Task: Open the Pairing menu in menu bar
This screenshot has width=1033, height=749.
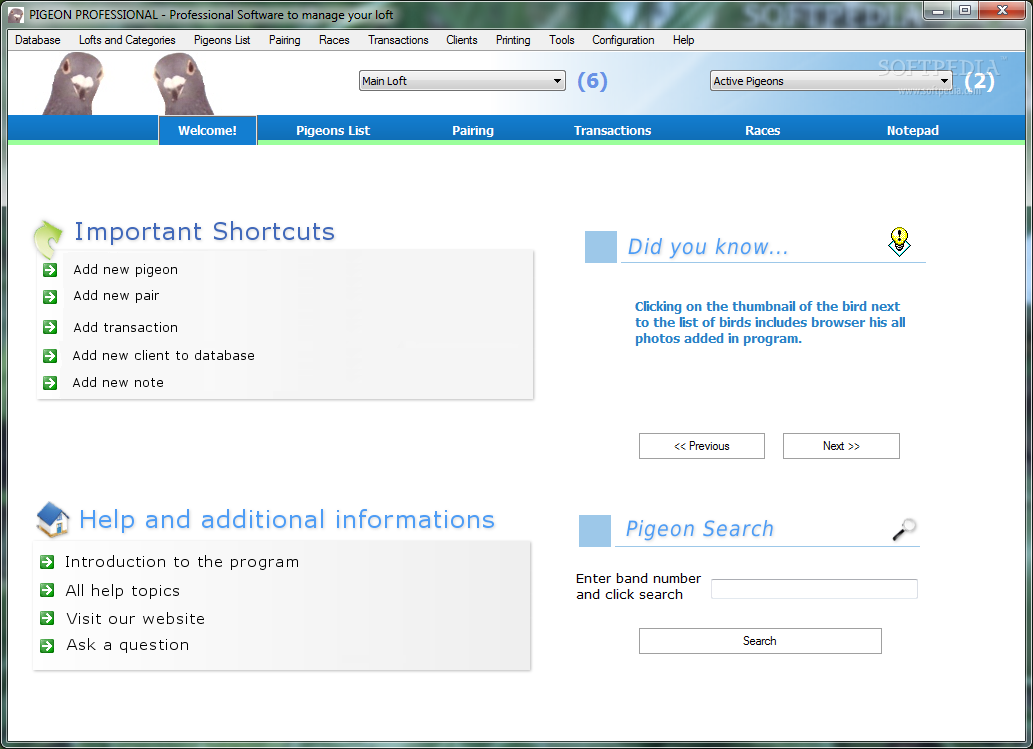Action: (x=285, y=40)
